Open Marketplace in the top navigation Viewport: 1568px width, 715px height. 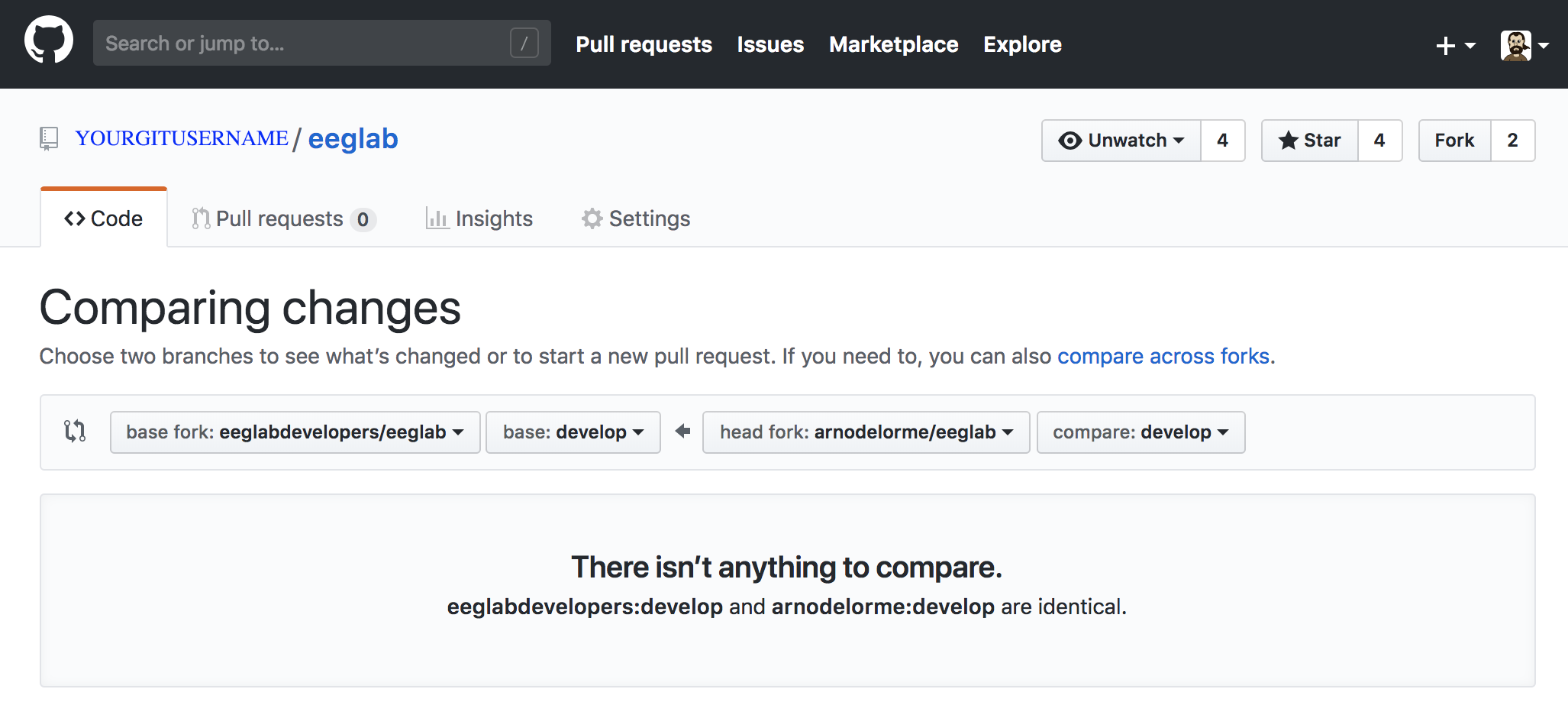(x=893, y=44)
